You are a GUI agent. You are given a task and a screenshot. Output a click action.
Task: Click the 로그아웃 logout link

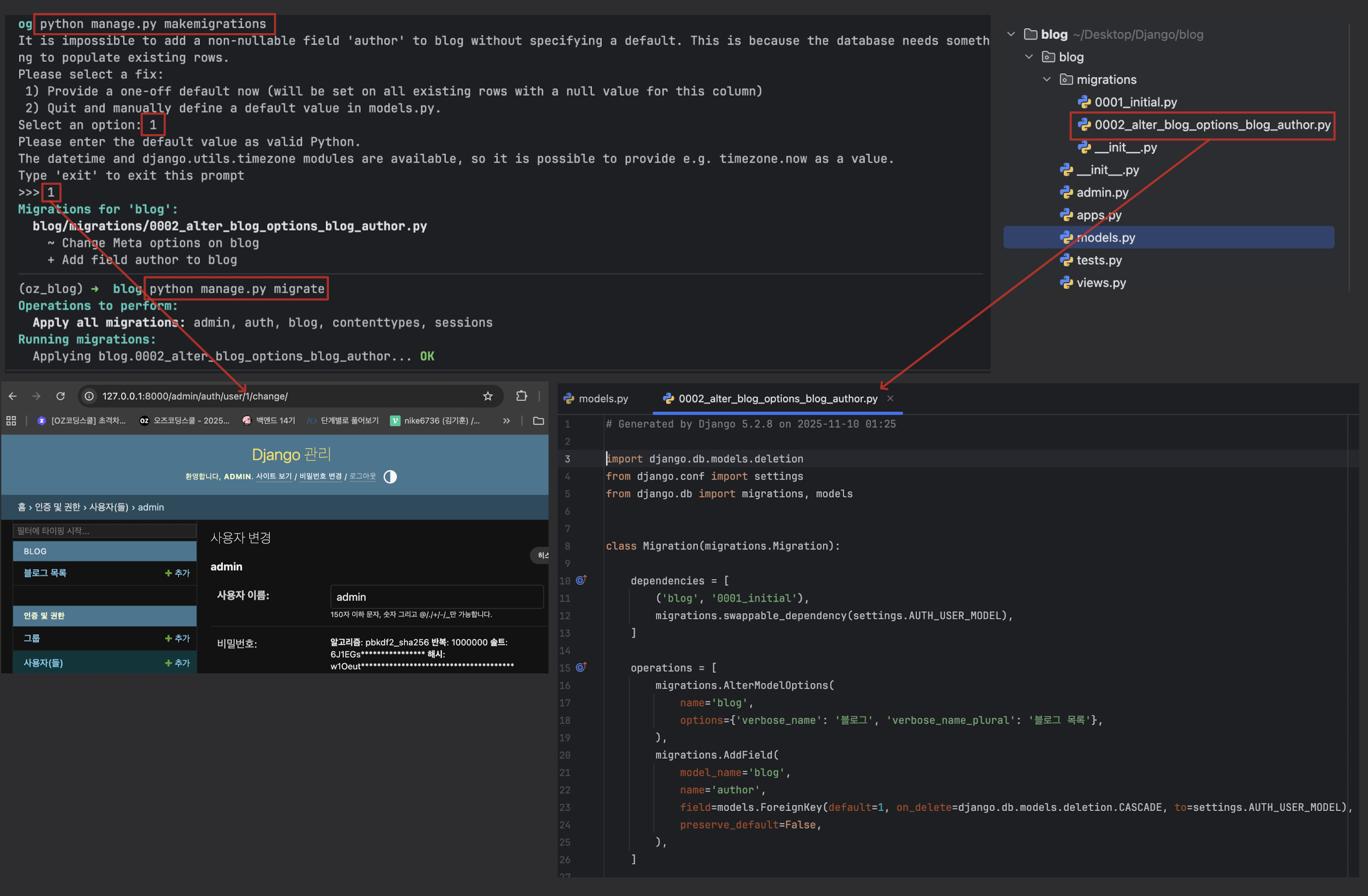362,477
